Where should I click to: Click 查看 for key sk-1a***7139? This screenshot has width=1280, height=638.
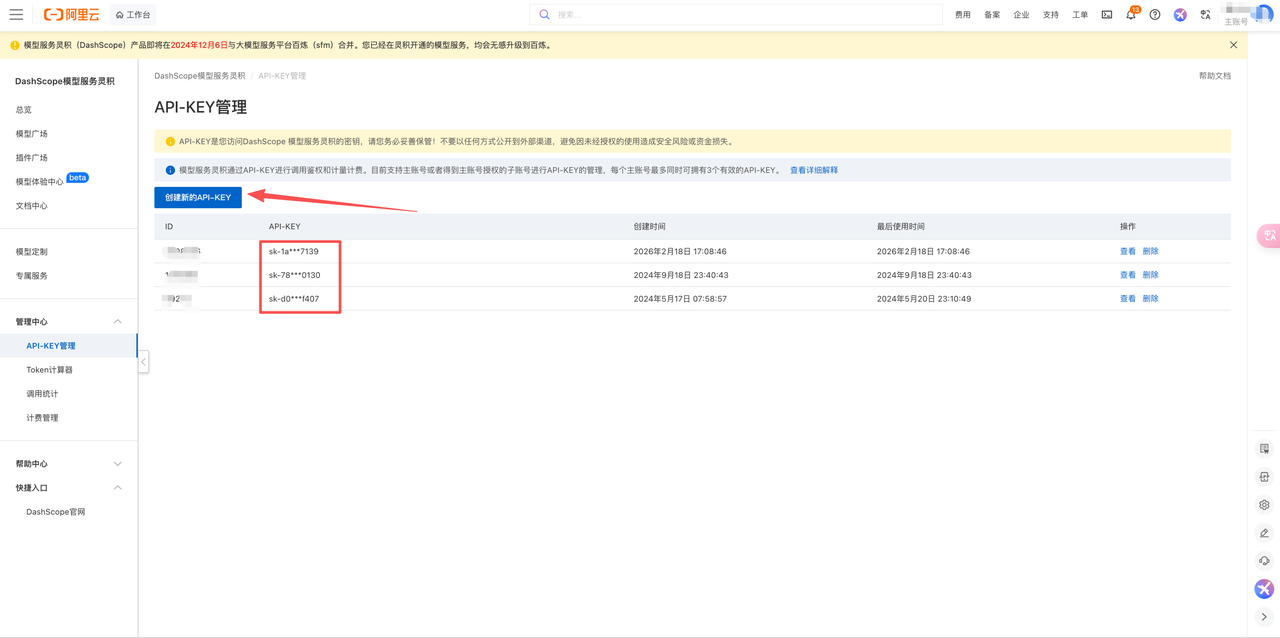1128,251
